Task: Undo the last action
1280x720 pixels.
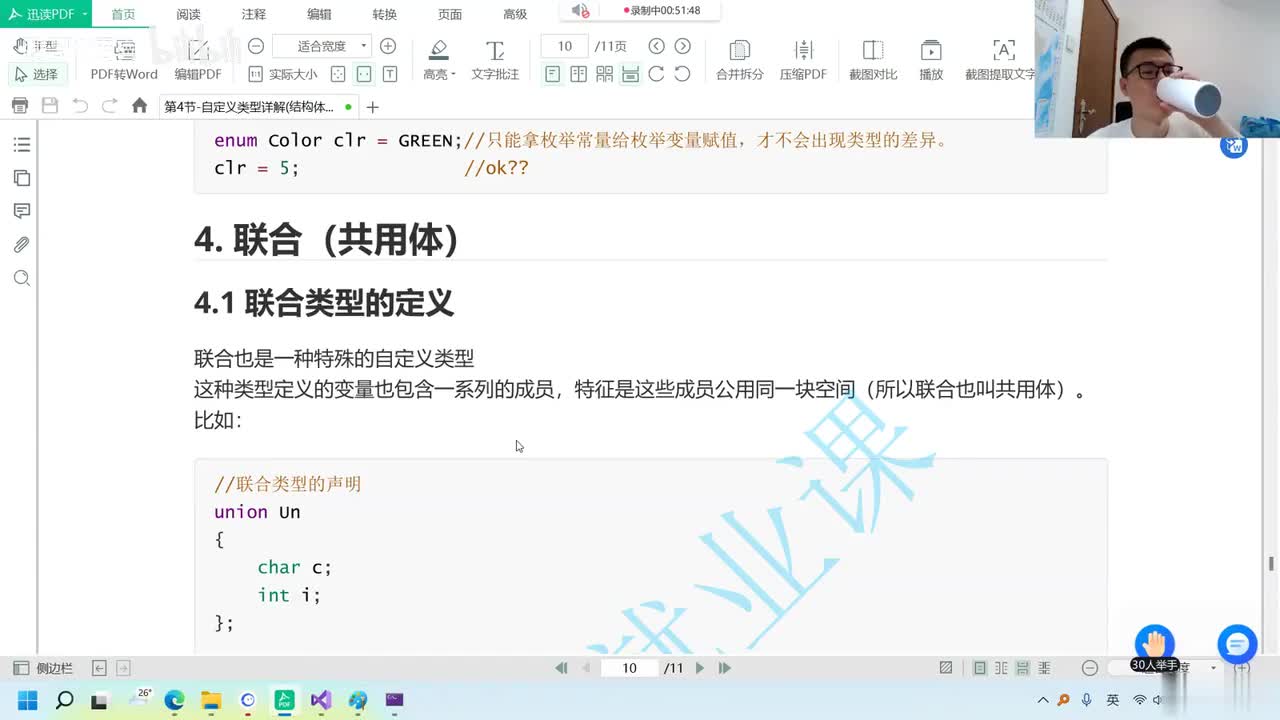Action: click(80, 106)
